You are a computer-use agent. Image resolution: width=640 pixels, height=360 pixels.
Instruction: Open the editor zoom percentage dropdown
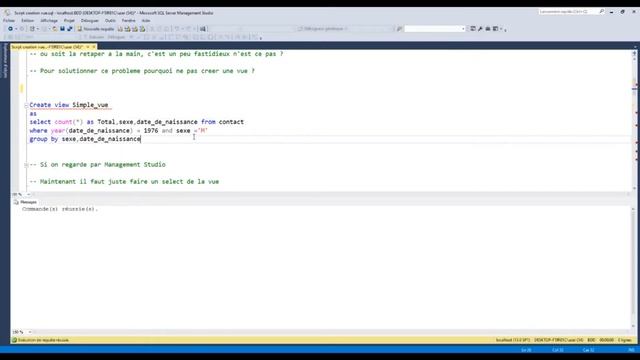(x=29, y=194)
